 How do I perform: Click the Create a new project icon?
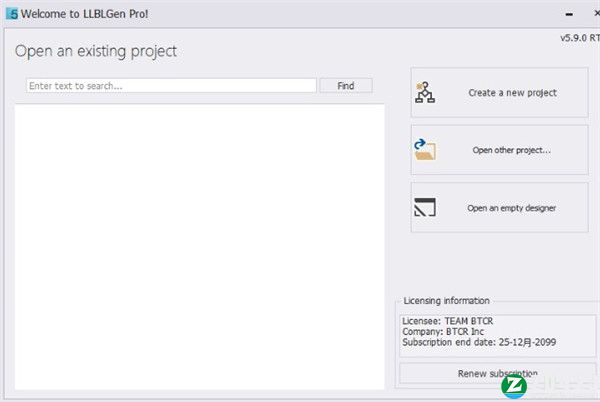425,92
